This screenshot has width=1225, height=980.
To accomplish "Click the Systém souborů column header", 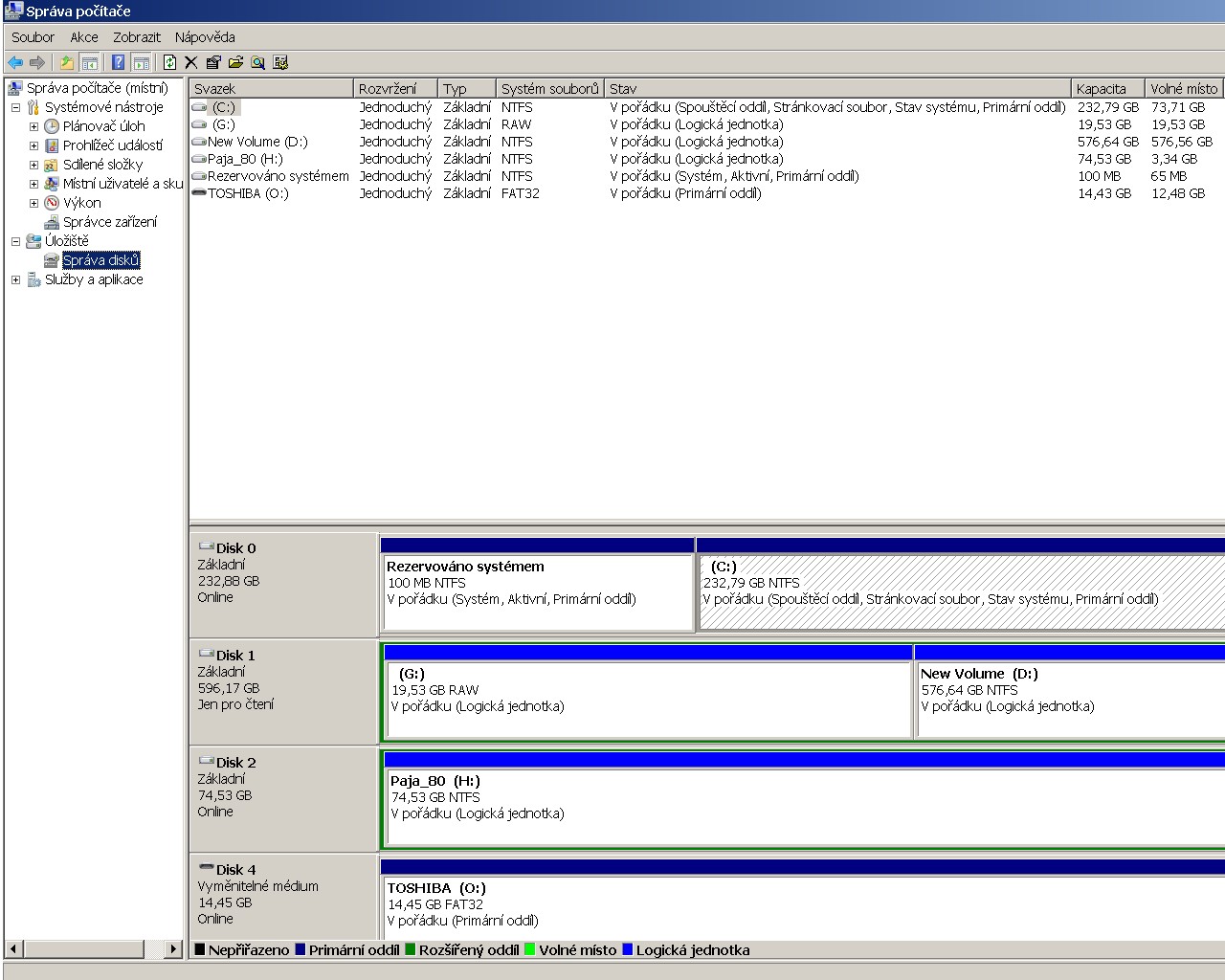I will pos(549,88).
